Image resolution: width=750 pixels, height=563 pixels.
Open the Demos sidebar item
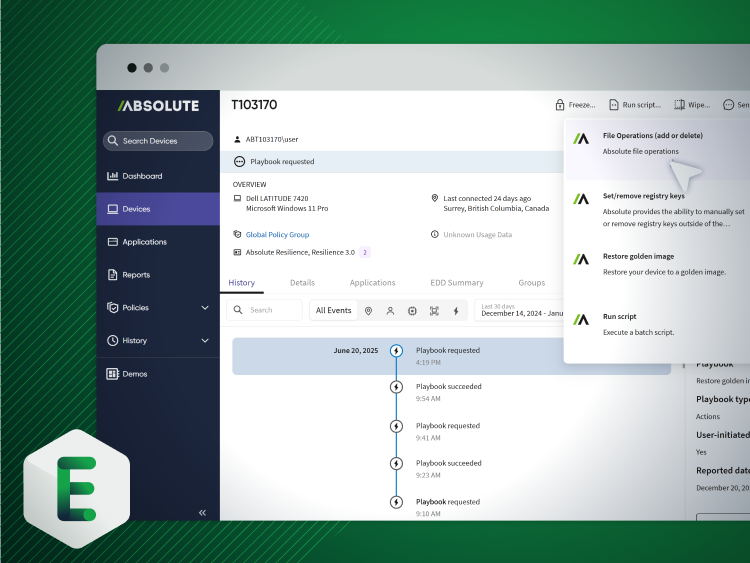(x=158, y=374)
